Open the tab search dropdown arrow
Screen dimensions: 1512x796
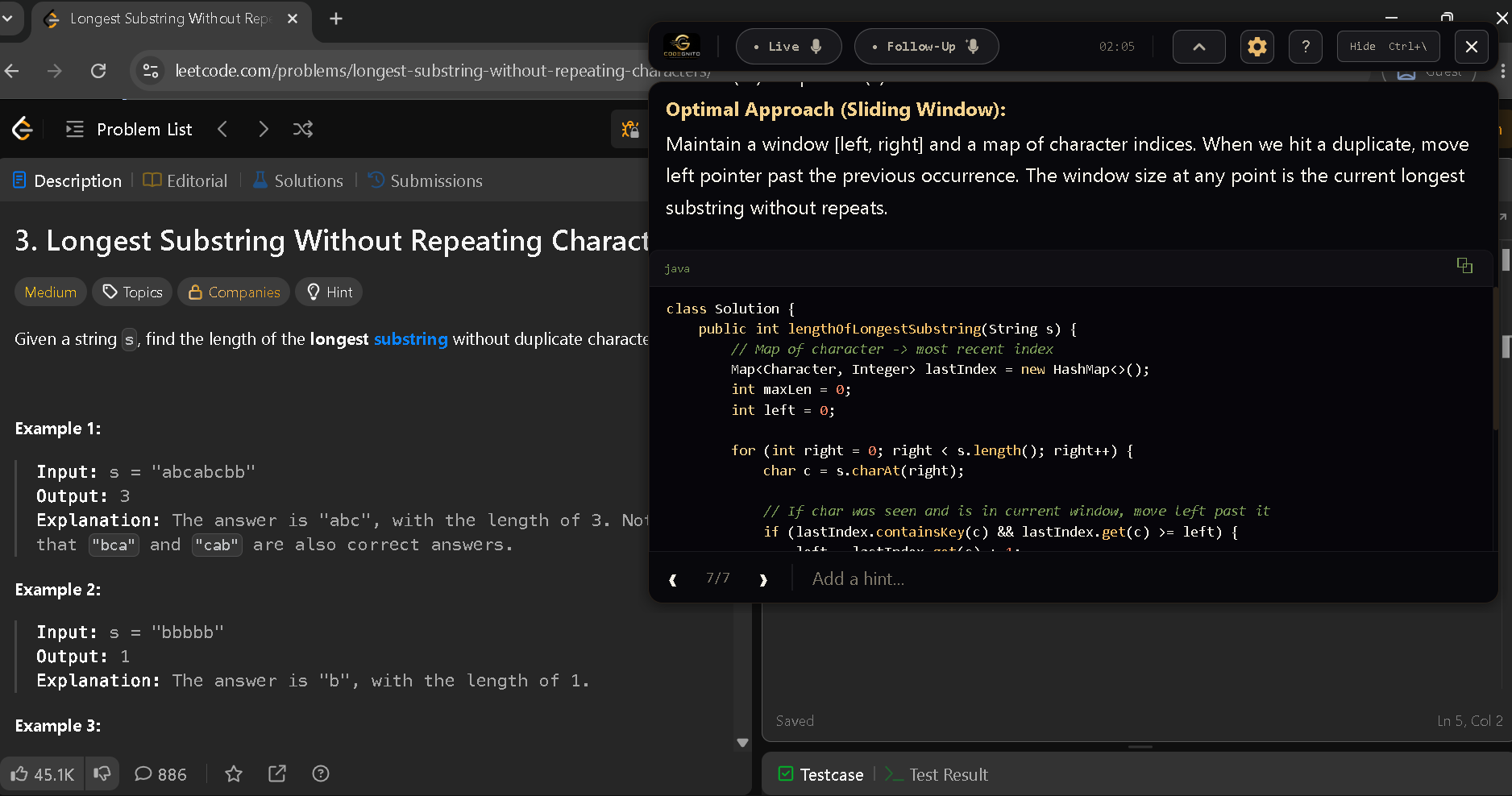coord(8,19)
